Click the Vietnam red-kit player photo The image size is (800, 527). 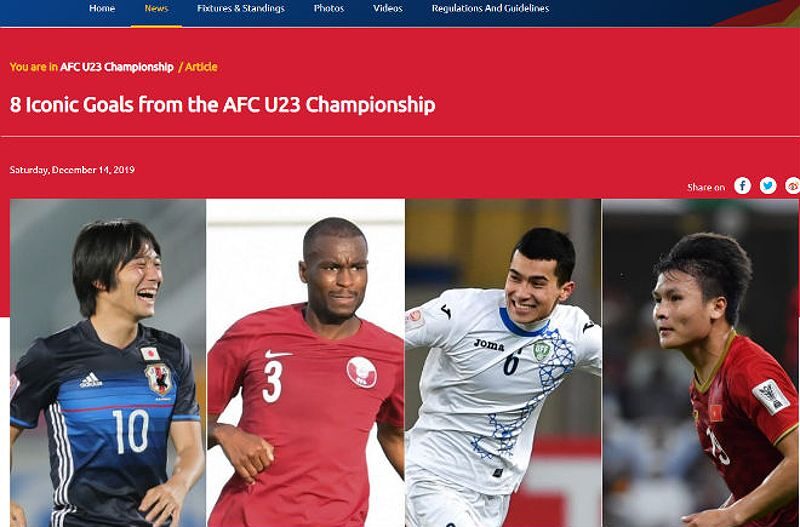pyautogui.click(x=701, y=363)
